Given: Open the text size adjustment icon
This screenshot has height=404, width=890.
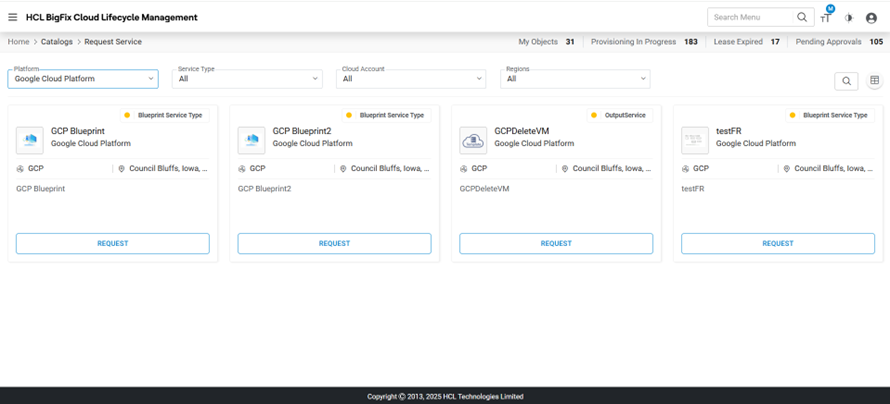Looking at the screenshot, I should click(826, 18).
